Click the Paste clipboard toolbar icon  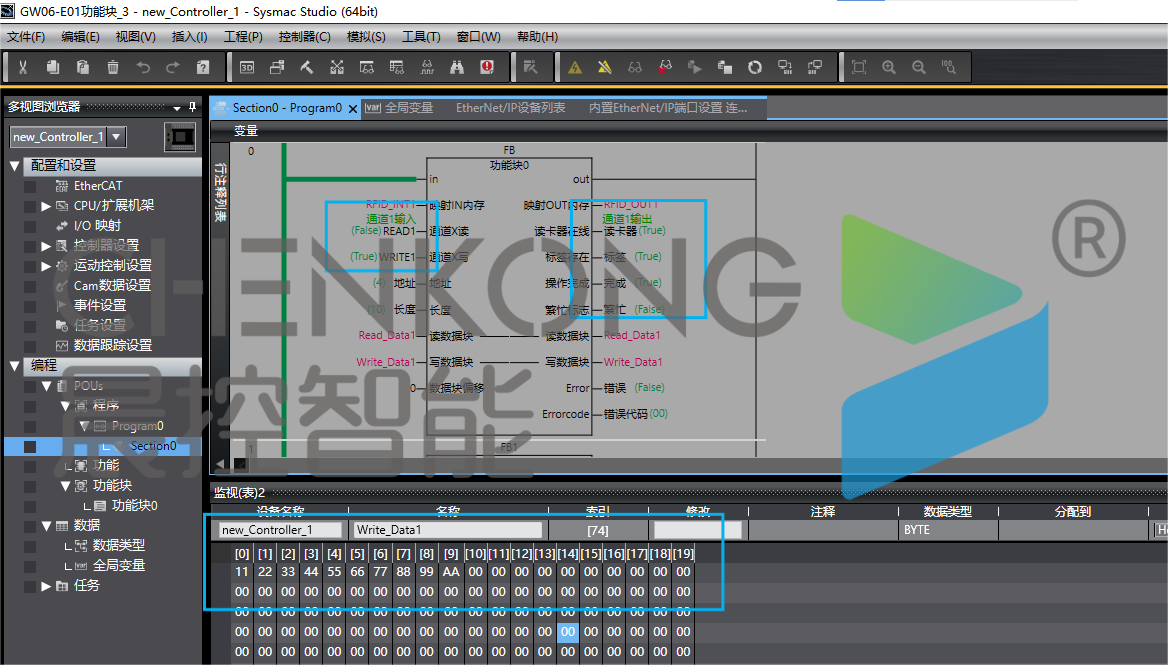tap(83, 67)
